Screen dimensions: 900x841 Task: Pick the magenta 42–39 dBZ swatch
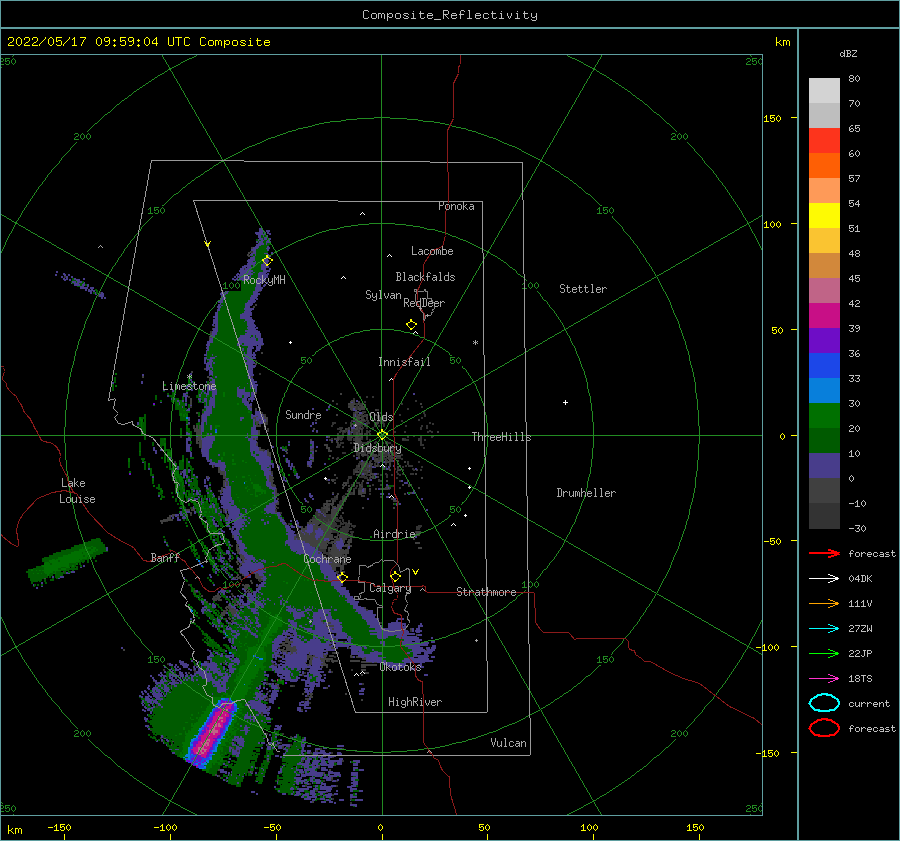(x=824, y=316)
